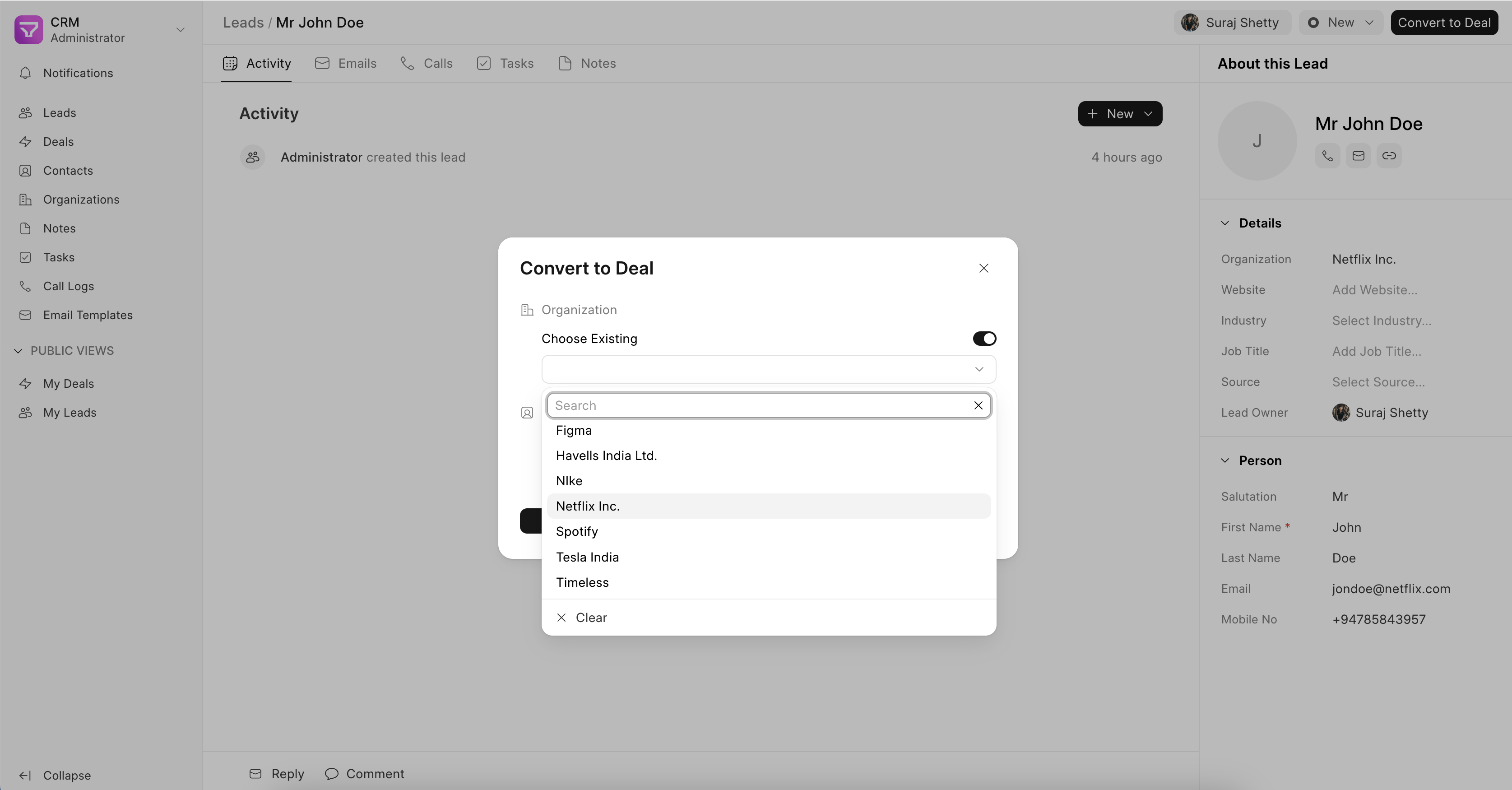
Task: Open the organization select dropdown arrow
Action: pyautogui.click(x=979, y=369)
